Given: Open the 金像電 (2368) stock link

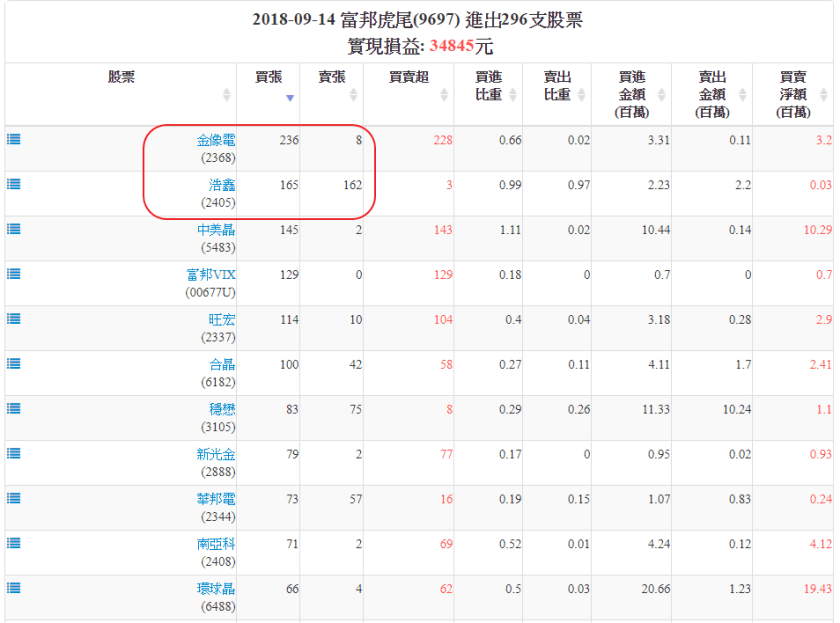Looking at the screenshot, I should [216, 141].
